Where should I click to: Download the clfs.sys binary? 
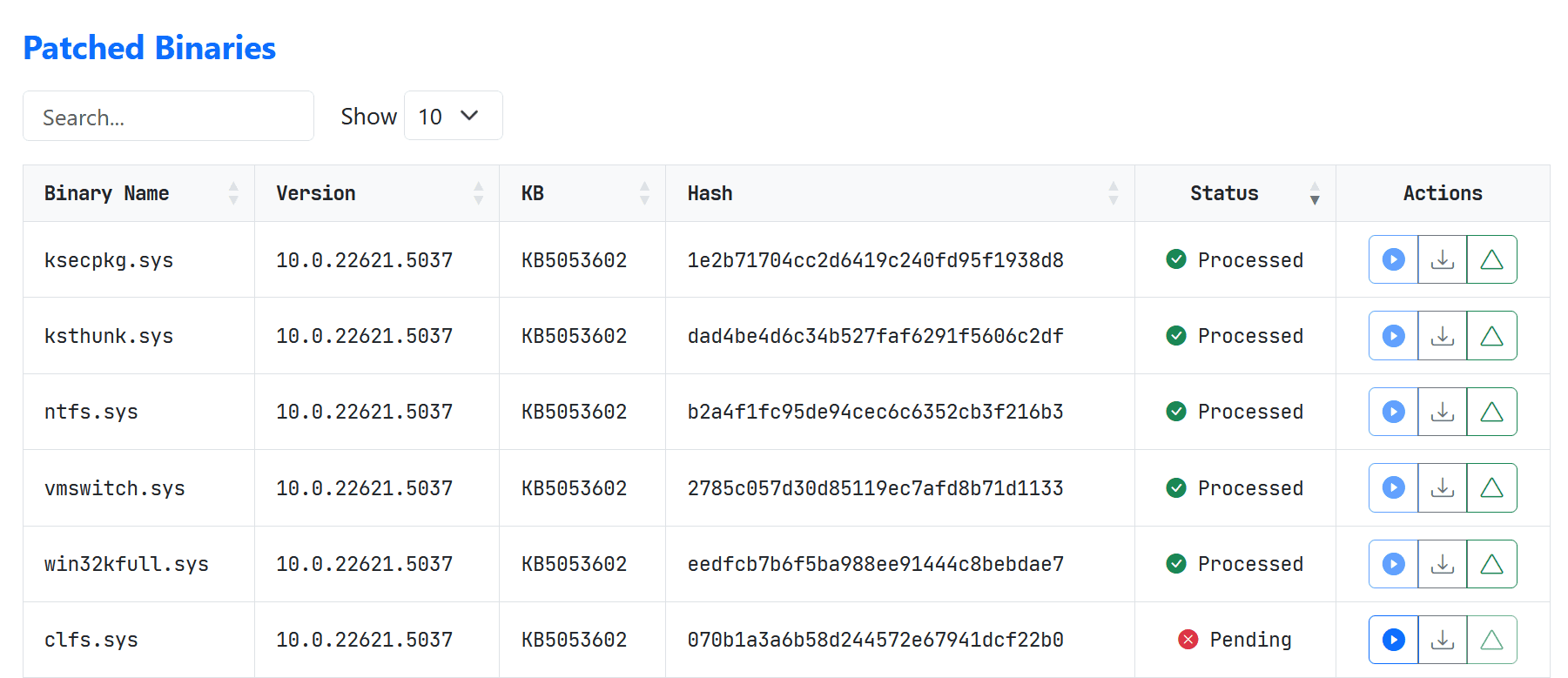pos(1443,640)
